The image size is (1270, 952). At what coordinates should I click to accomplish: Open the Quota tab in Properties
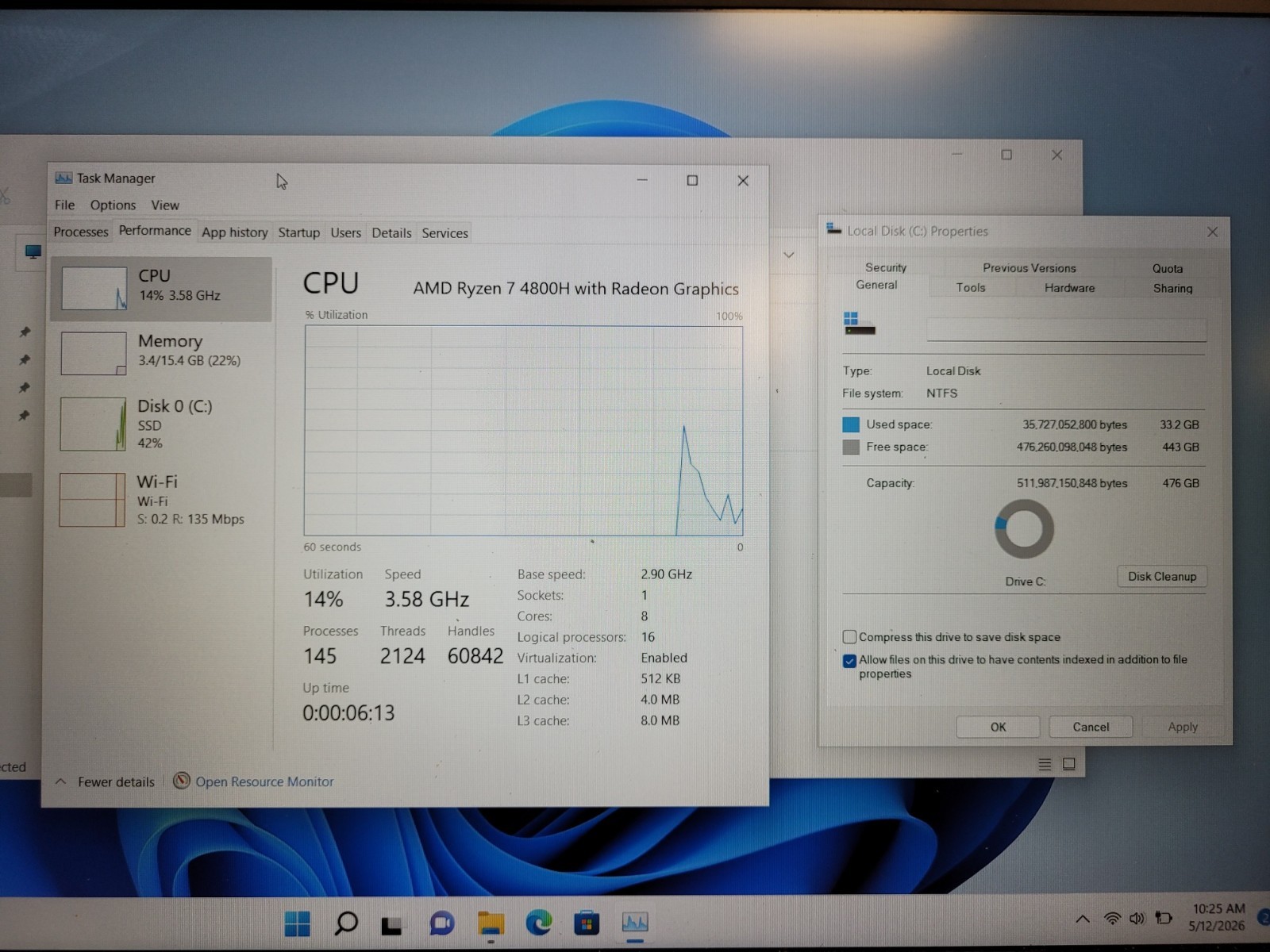tap(1168, 268)
